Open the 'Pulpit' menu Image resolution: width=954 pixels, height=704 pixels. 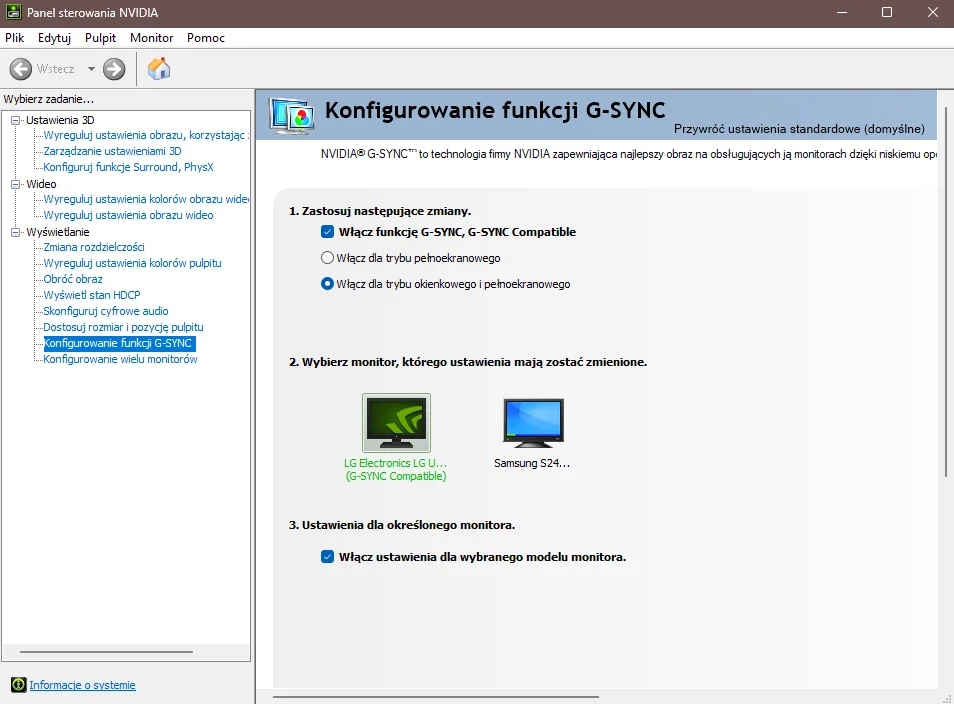click(100, 38)
